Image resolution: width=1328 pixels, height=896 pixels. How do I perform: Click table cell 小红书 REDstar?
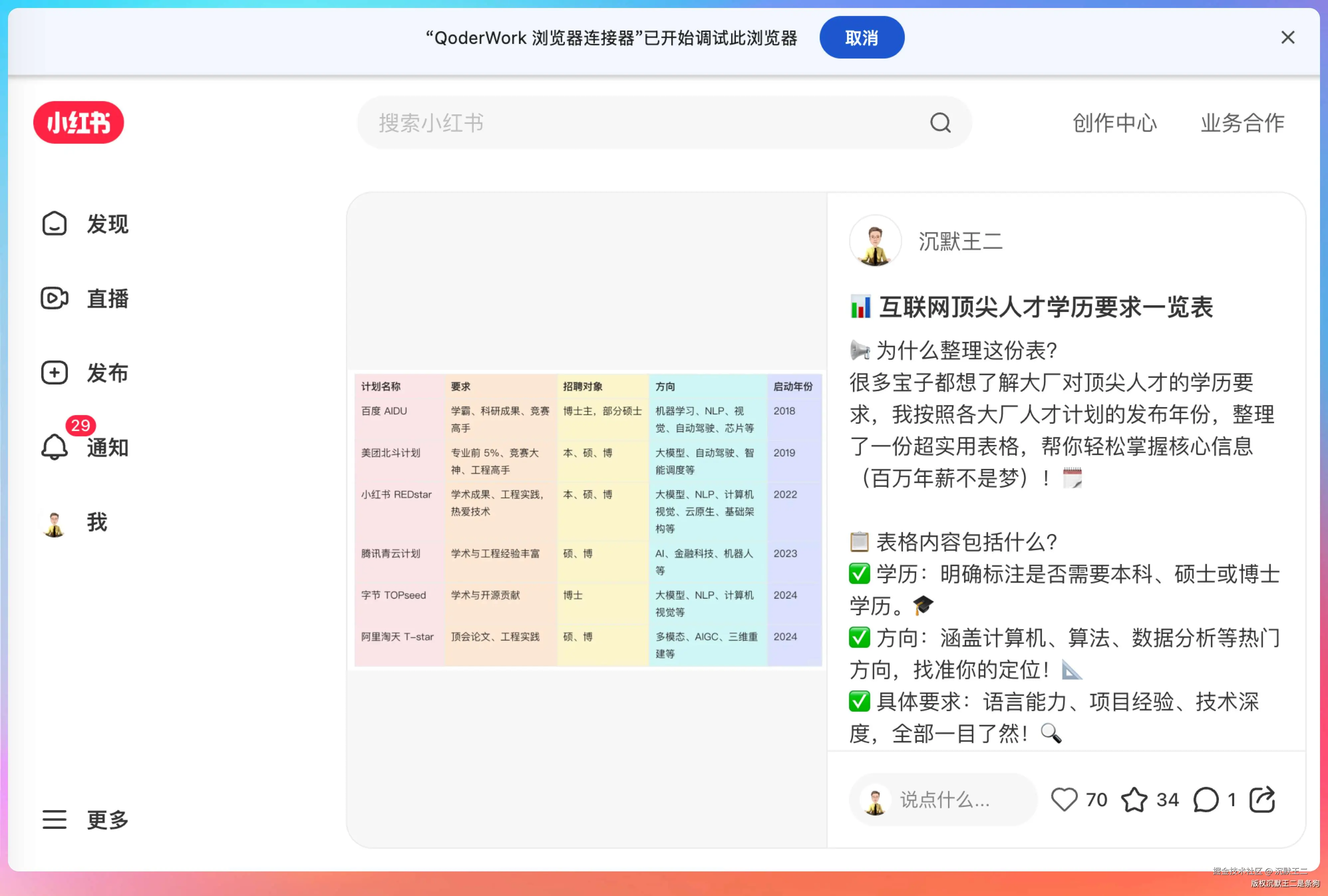(x=396, y=494)
